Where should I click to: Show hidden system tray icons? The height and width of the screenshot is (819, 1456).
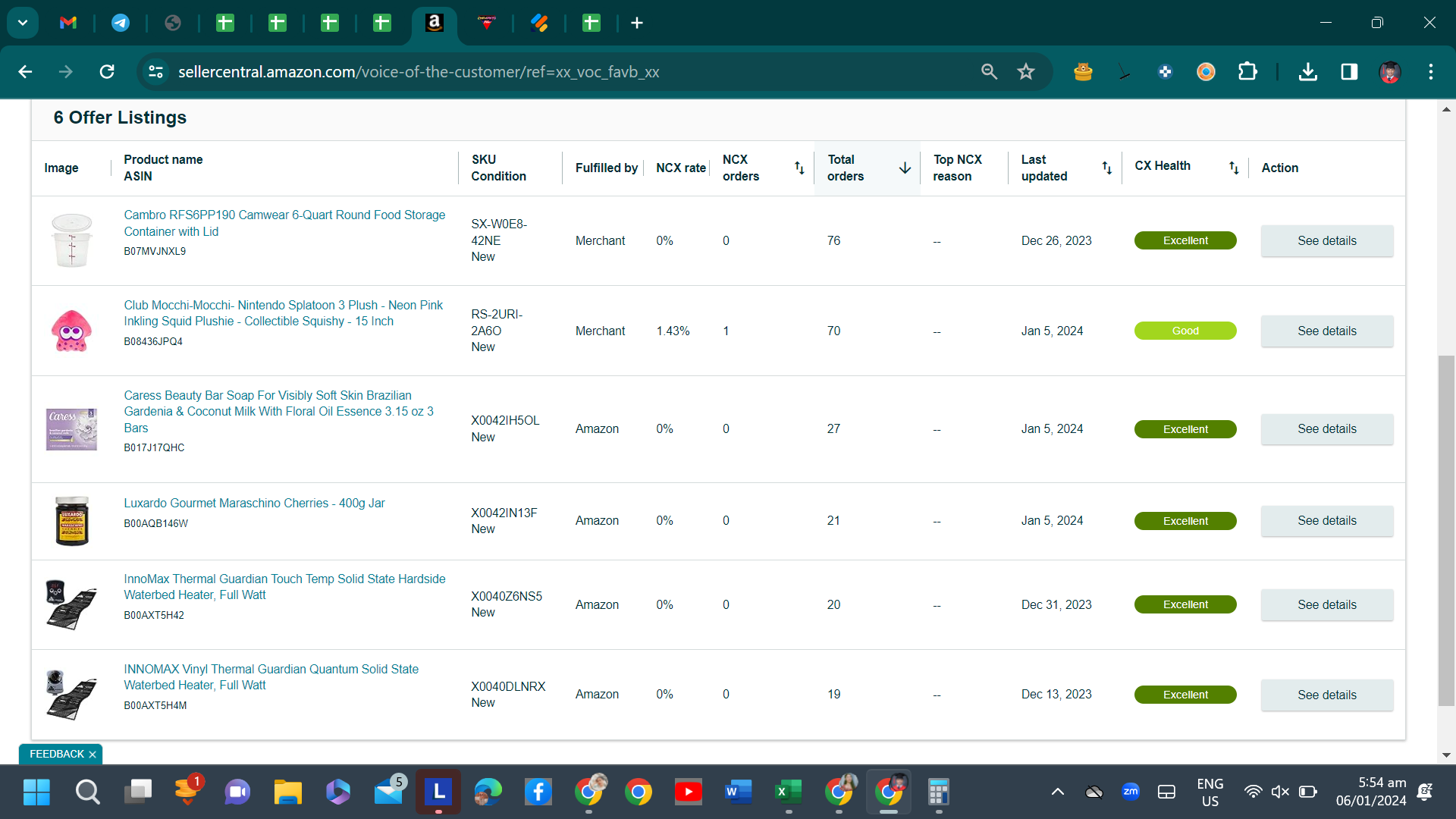pyautogui.click(x=1057, y=792)
